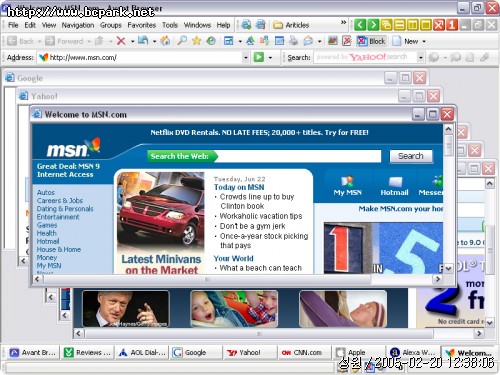500x375 pixels.
Task: Open the Search magnifier icon in toolbar
Action: pos(182,41)
